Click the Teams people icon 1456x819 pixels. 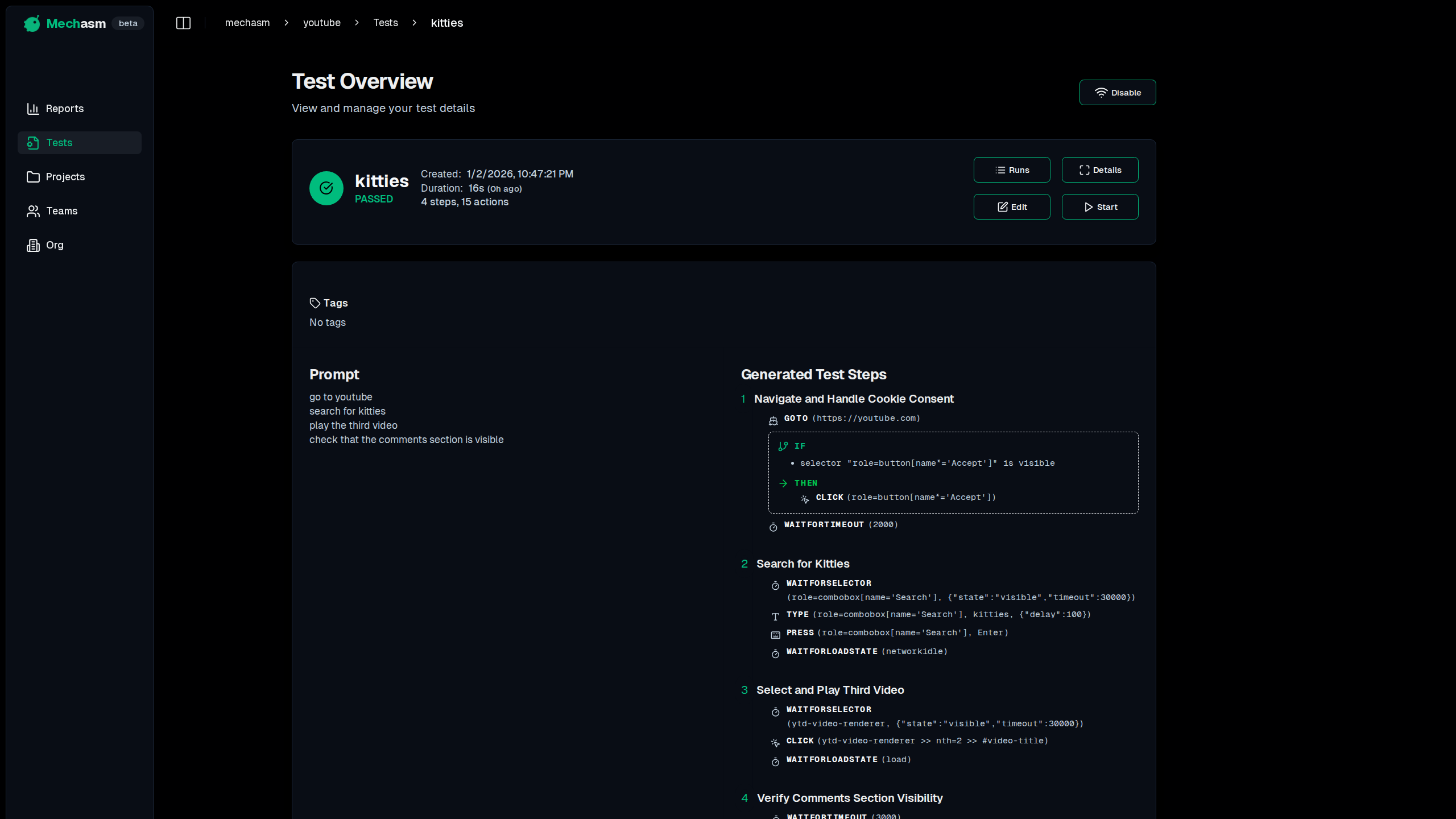click(x=34, y=210)
